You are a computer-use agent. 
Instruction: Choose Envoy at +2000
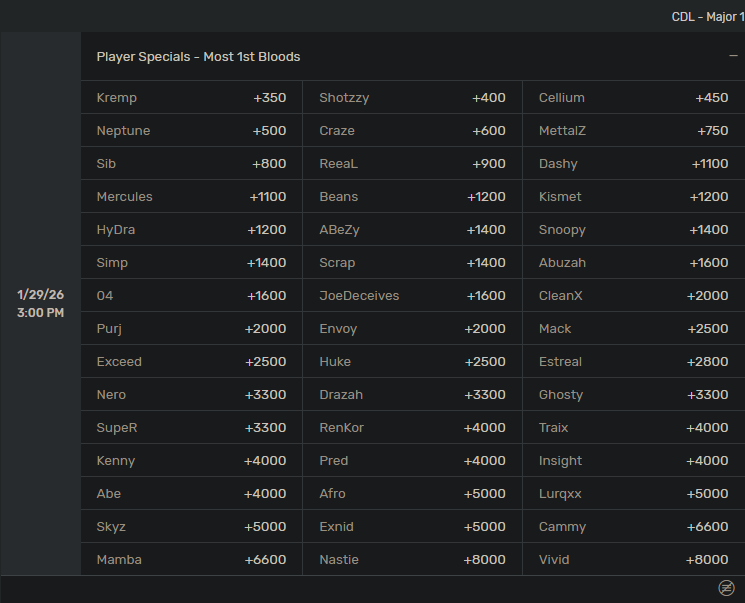(412, 329)
